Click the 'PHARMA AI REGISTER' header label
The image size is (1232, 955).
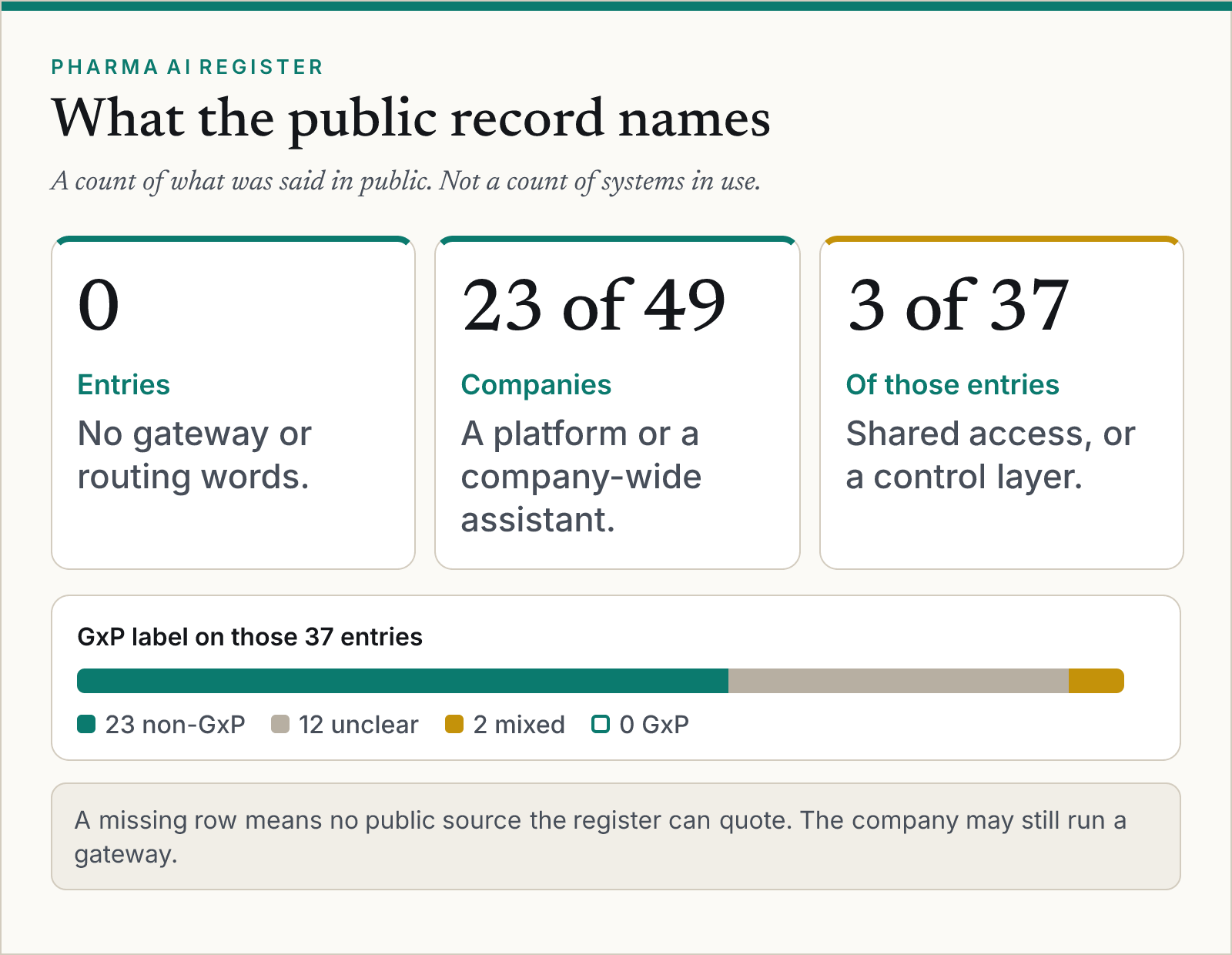tap(187, 67)
